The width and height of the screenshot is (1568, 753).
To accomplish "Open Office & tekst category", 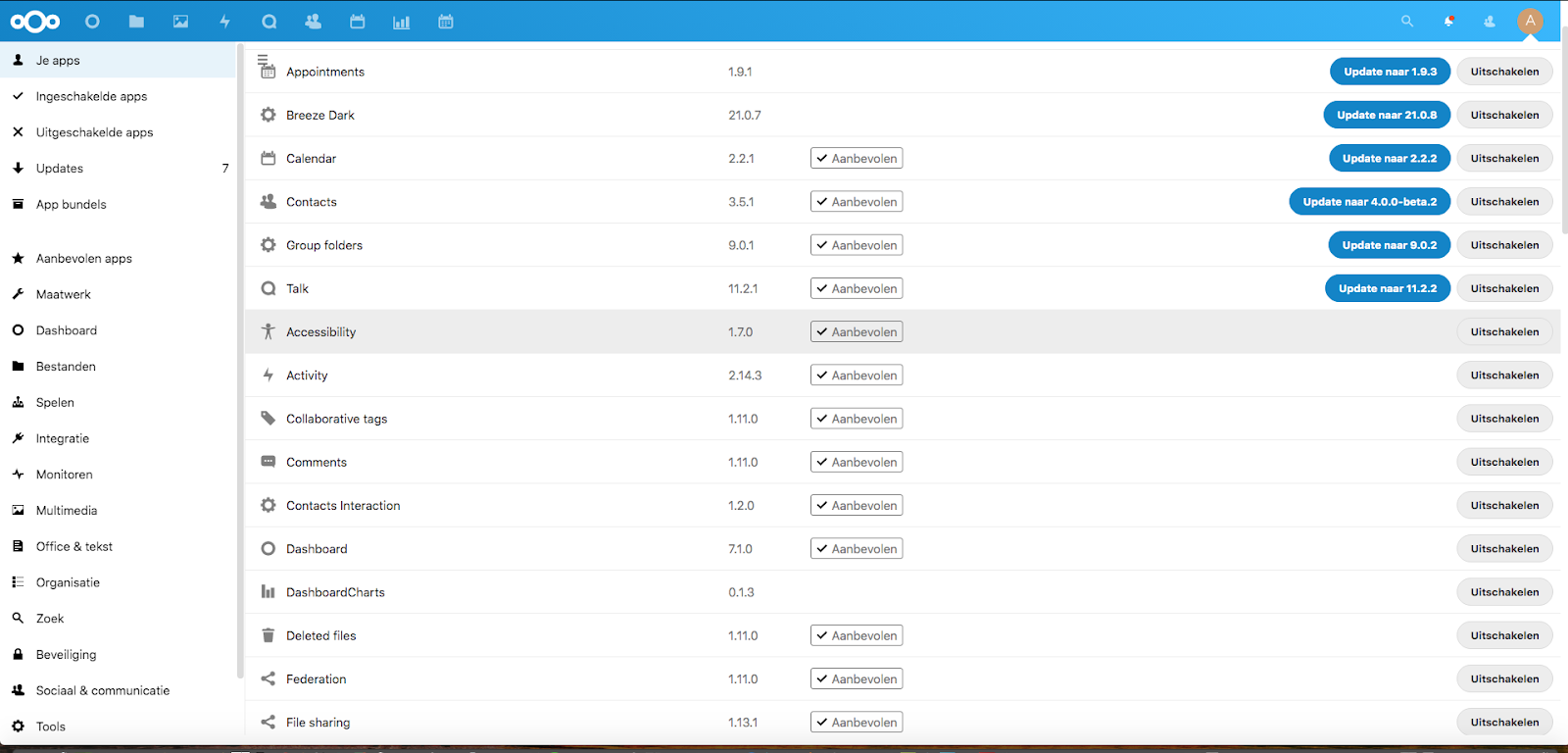I will [x=118, y=546].
